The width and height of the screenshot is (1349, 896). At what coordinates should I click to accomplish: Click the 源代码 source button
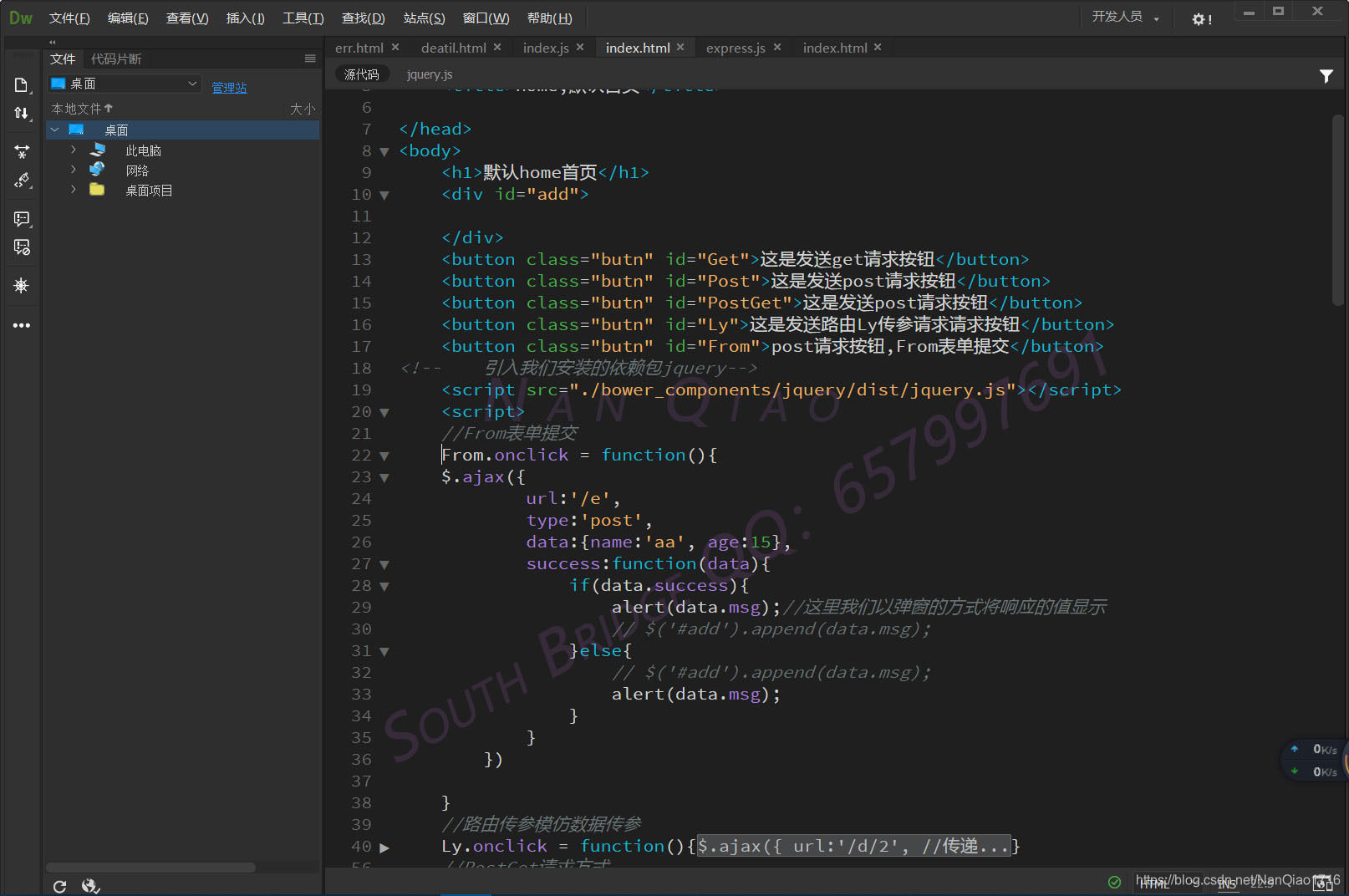tap(362, 74)
